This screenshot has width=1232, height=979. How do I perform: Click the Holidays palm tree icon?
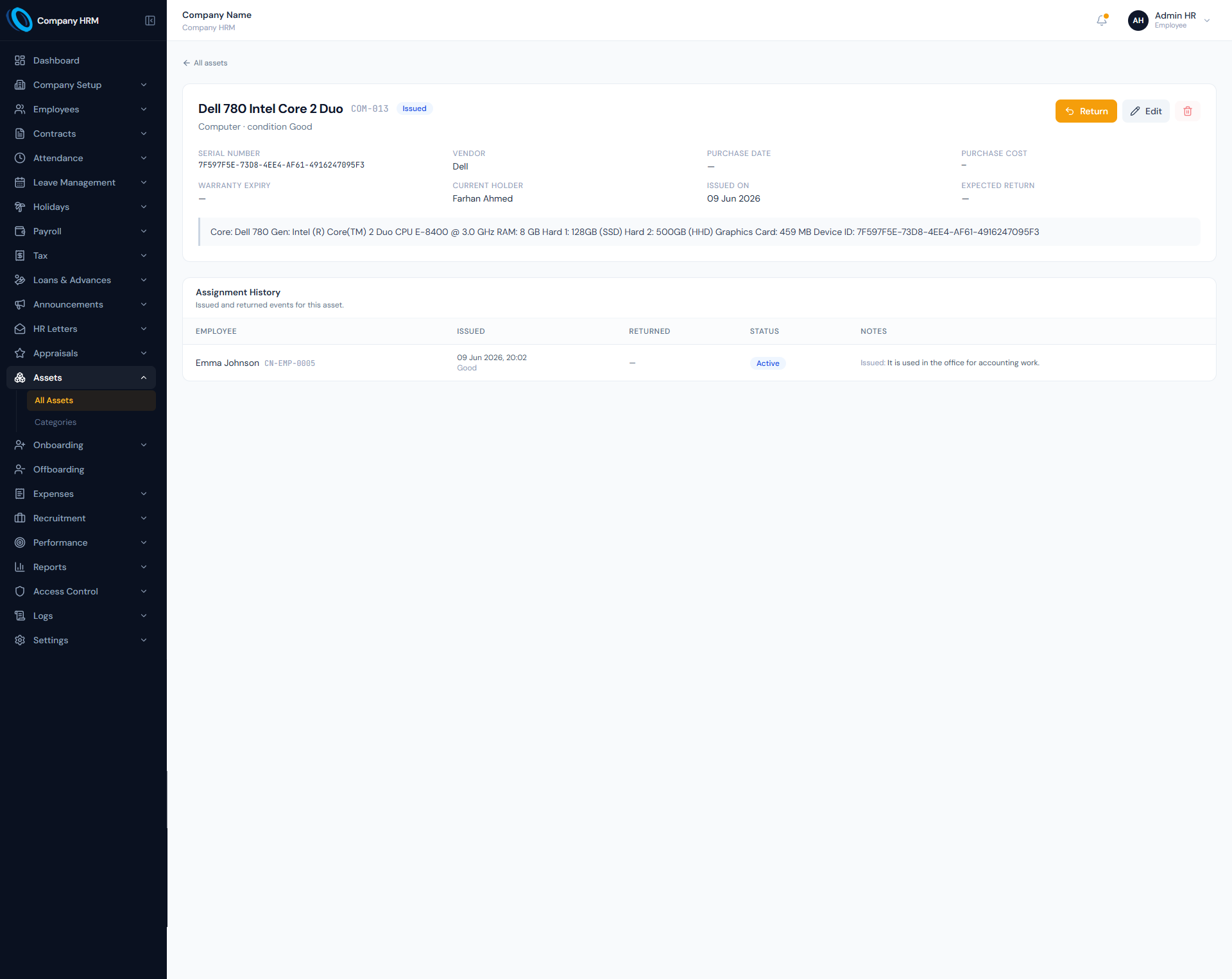point(20,207)
